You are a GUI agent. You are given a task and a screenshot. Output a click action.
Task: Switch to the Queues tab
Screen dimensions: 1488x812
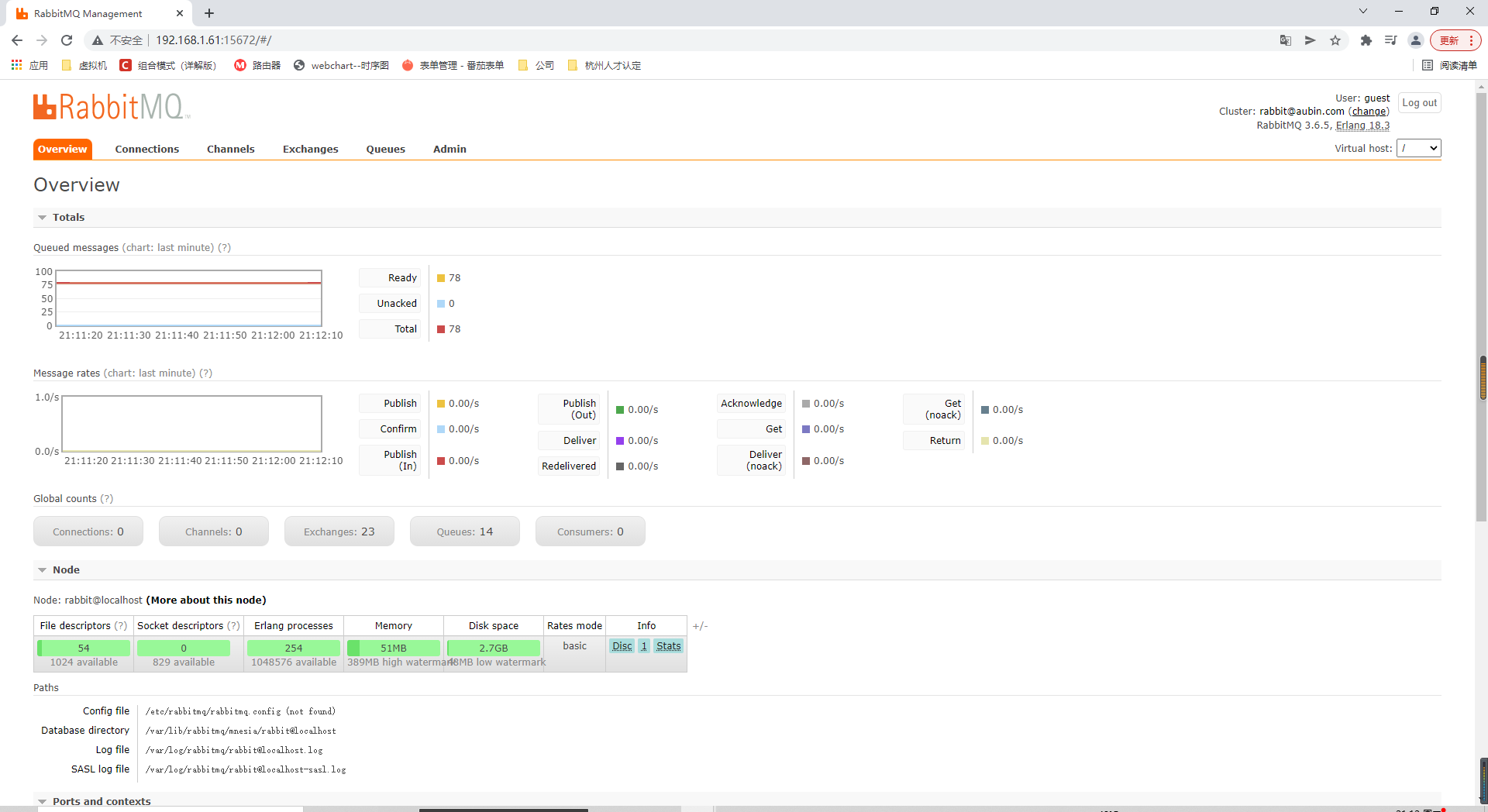pos(386,149)
